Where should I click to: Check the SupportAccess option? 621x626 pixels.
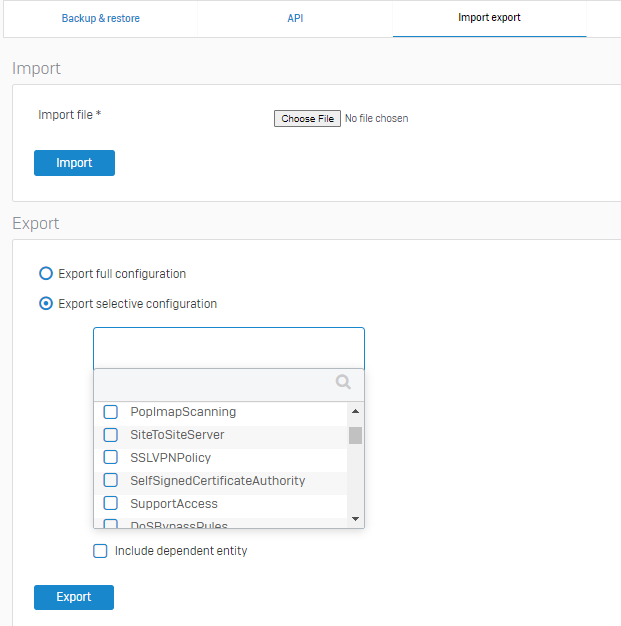click(x=111, y=504)
